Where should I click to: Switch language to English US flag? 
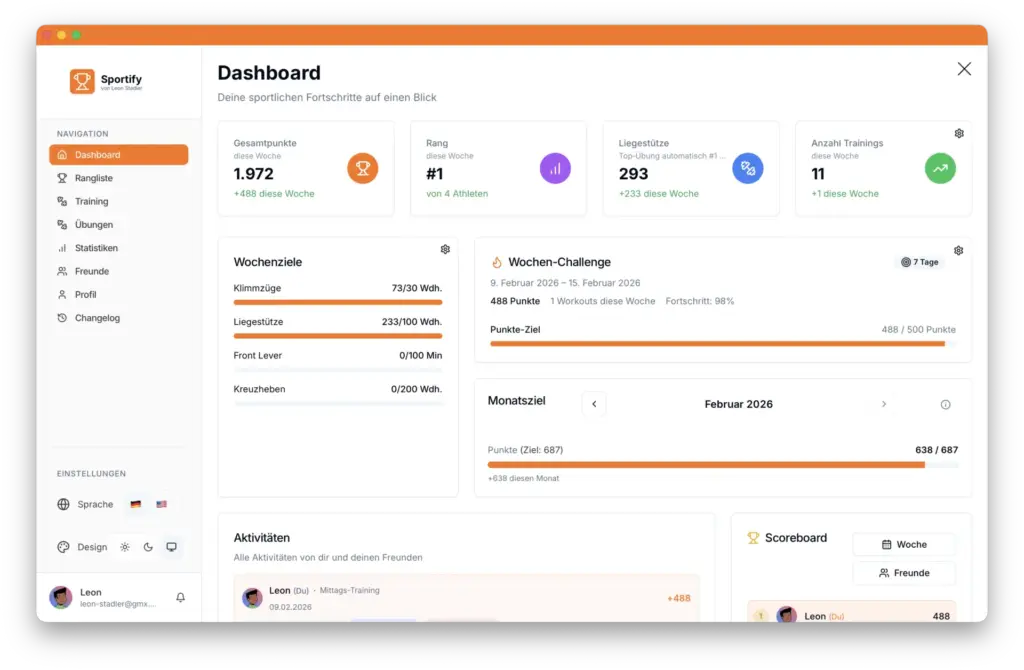(x=161, y=504)
